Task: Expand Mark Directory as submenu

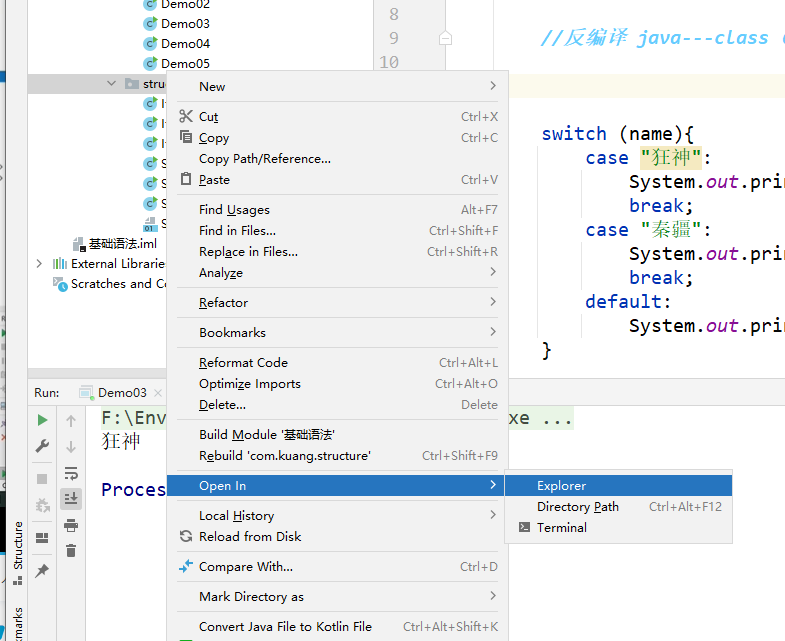Action: [x=337, y=597]
